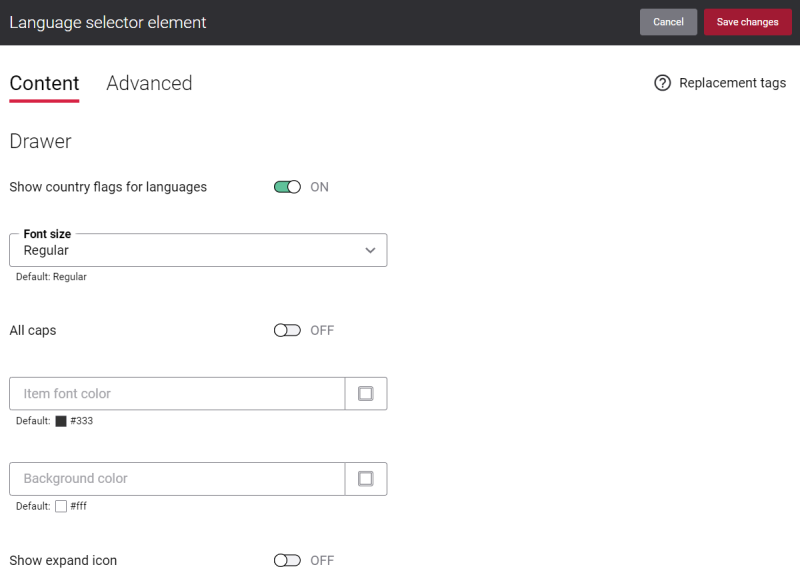800x581 pixels.
Task: Open the Replacement tags link
Action: click(x=732, y=83)
